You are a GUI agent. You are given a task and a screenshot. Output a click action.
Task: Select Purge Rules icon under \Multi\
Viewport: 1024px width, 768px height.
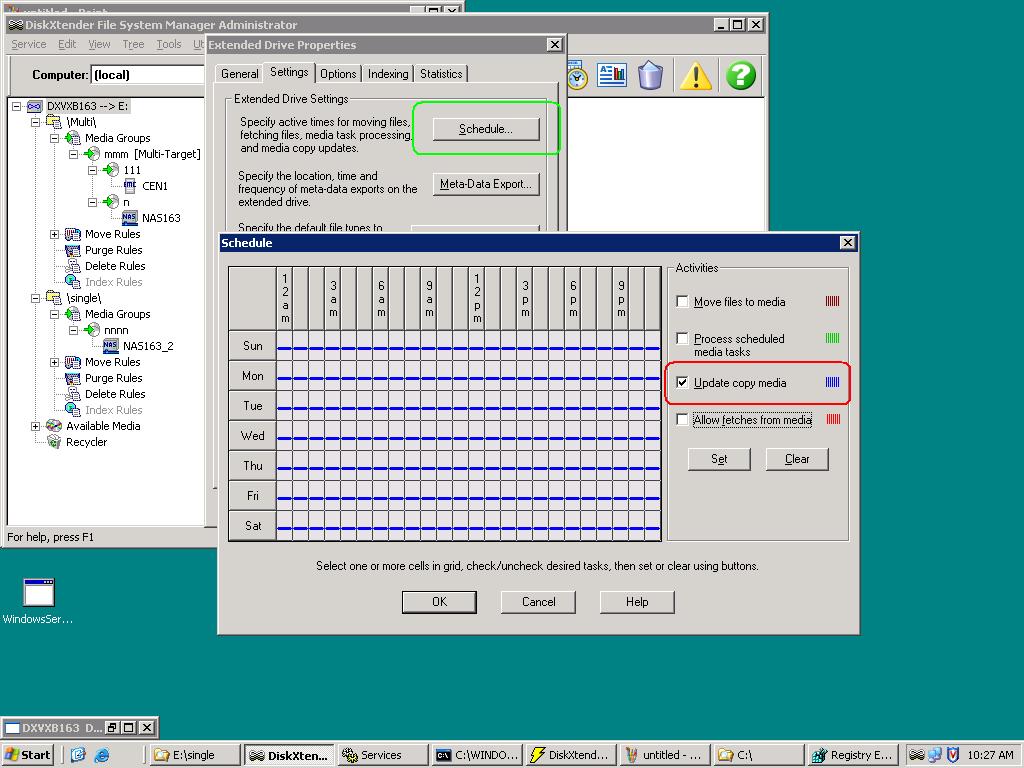tap(72, 249)
